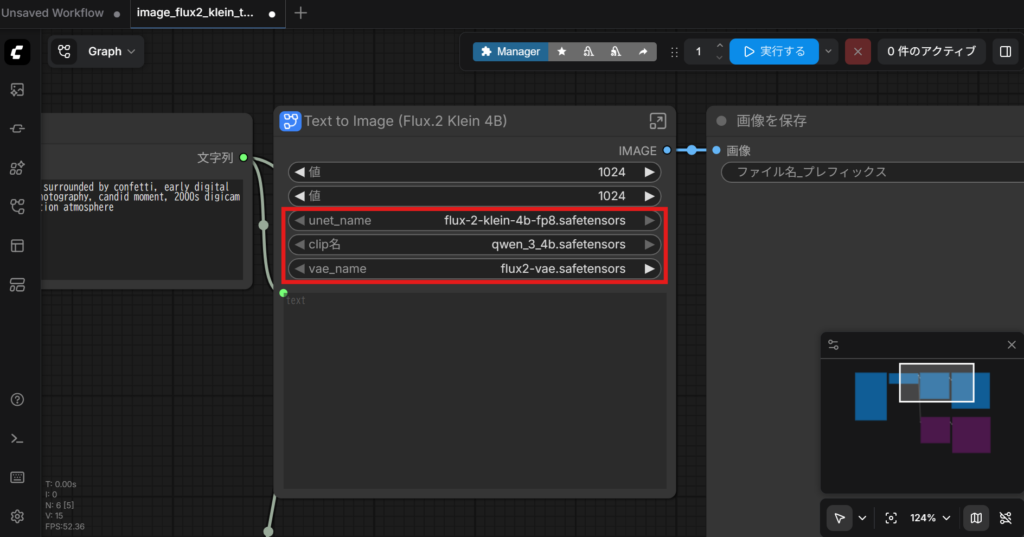Open the Graph dropdown menu

pyautogui.click(x=96, y=51)
